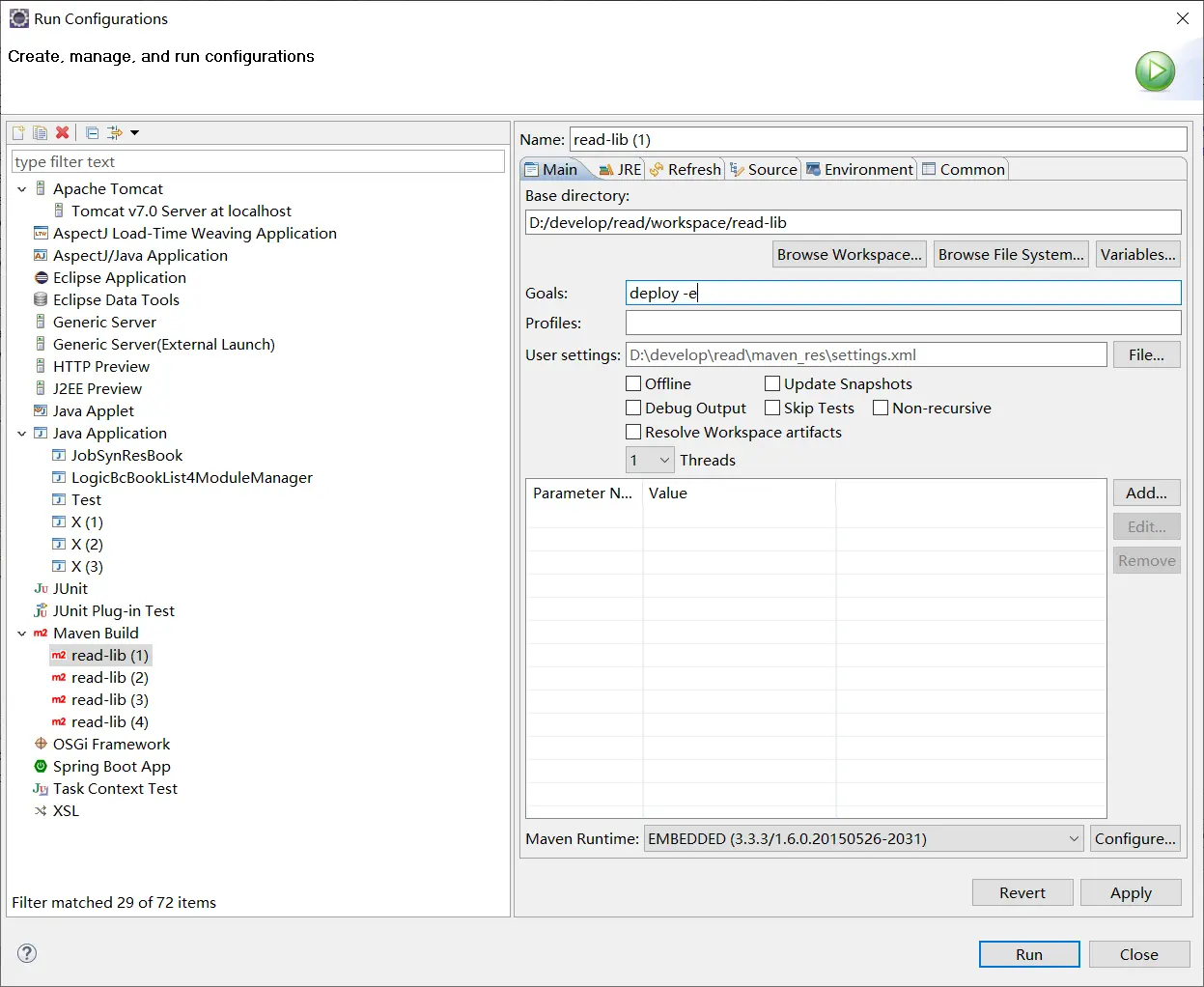Click the filter launch configurations icon
This screenshot has height=987, width=1204.
pos(114,132)
